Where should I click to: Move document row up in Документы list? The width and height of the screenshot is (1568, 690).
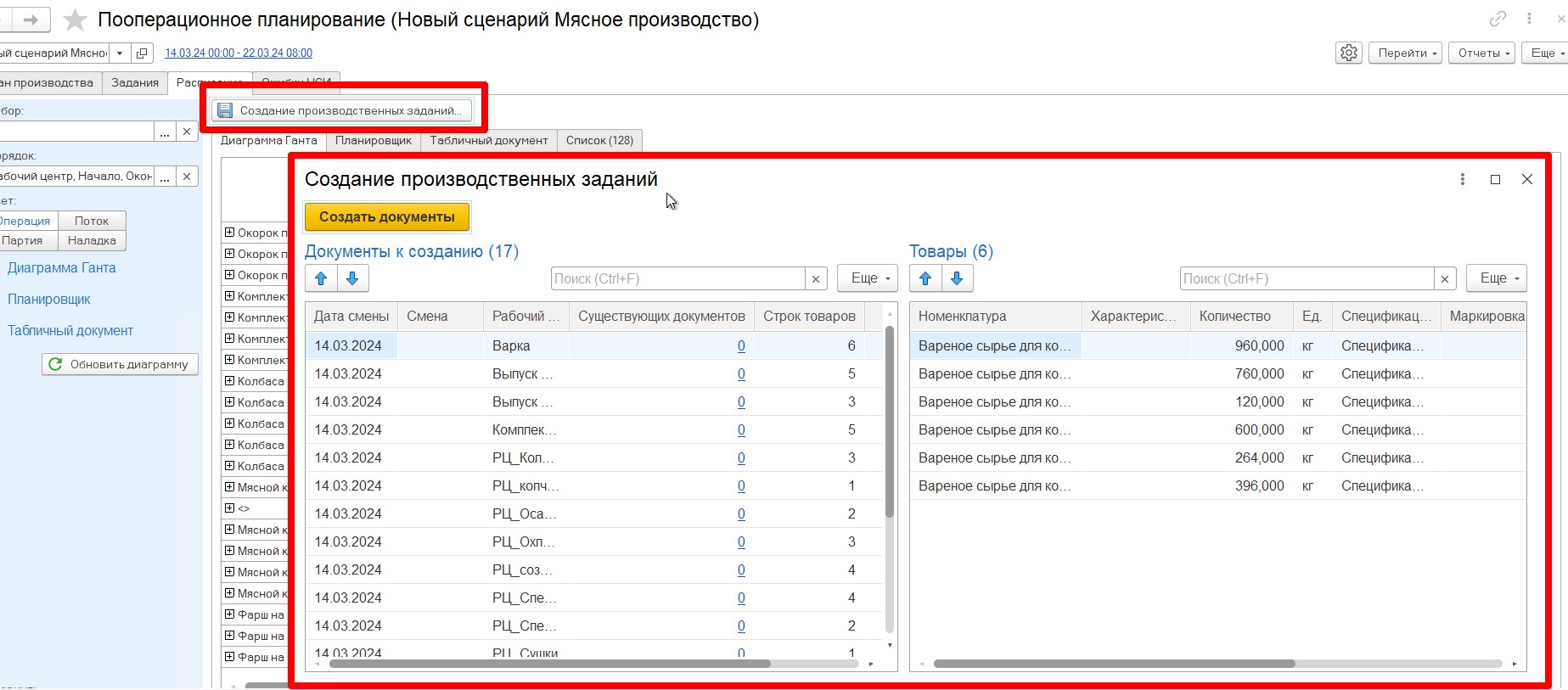coord(321,278)
